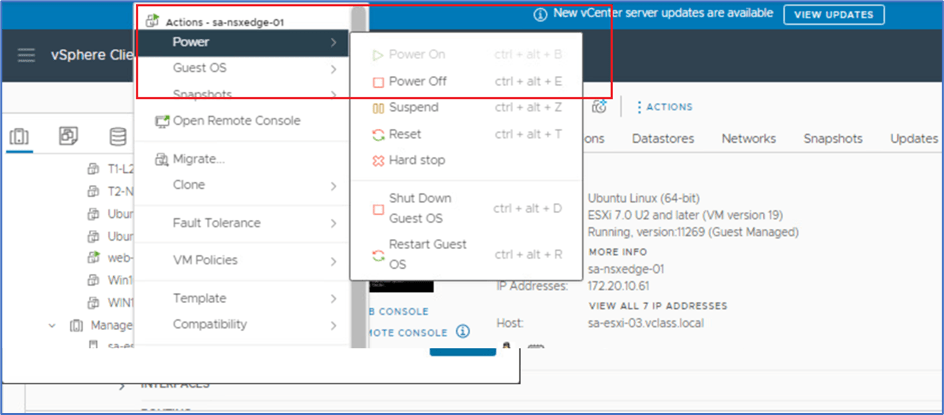
Task: Click the Open Remote Console icon
Action: click(163, 121)
